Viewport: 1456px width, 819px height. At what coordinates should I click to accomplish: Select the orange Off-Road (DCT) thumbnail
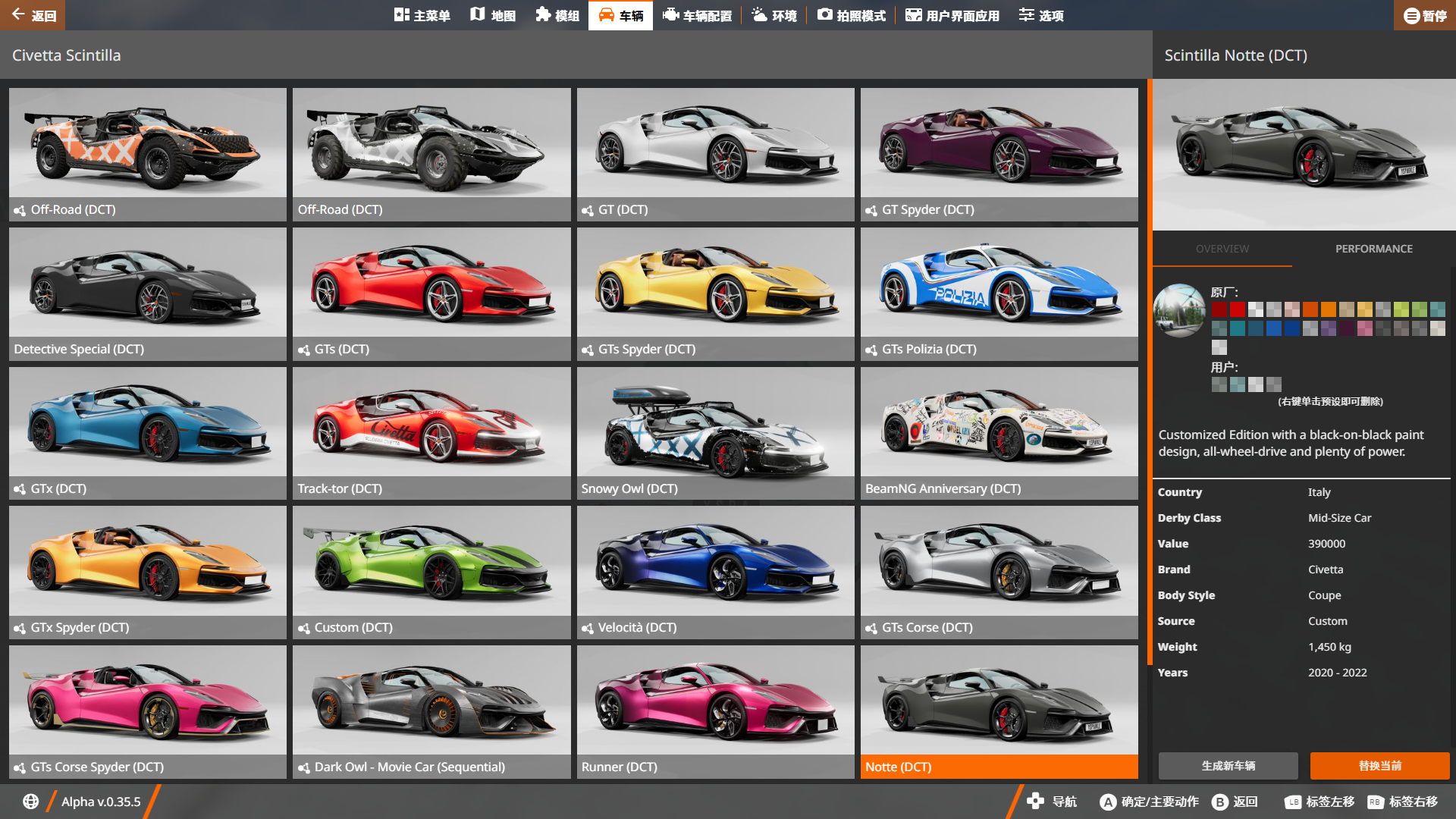[148, 155]
